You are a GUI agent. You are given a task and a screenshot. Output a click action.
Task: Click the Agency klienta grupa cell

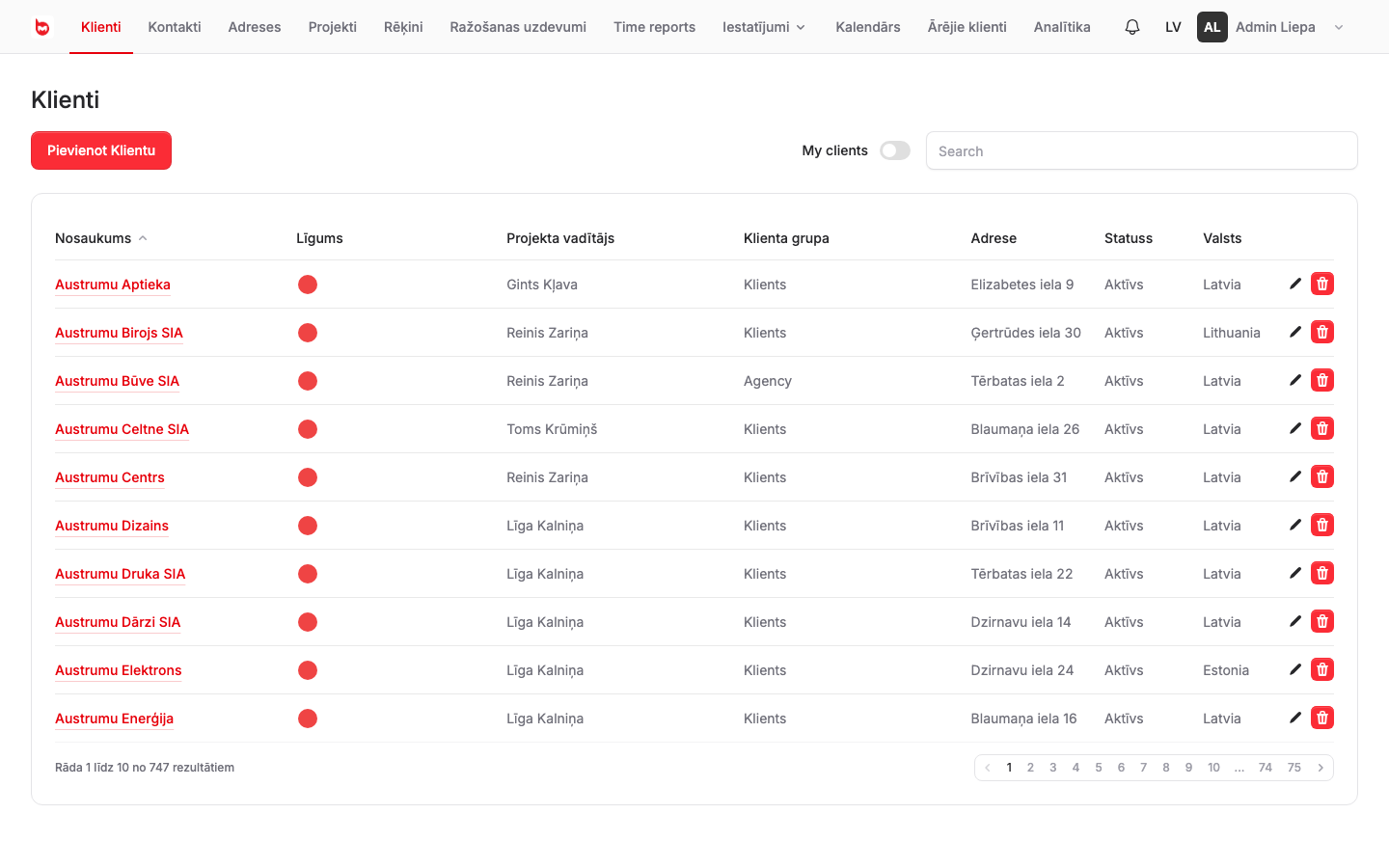768,381
